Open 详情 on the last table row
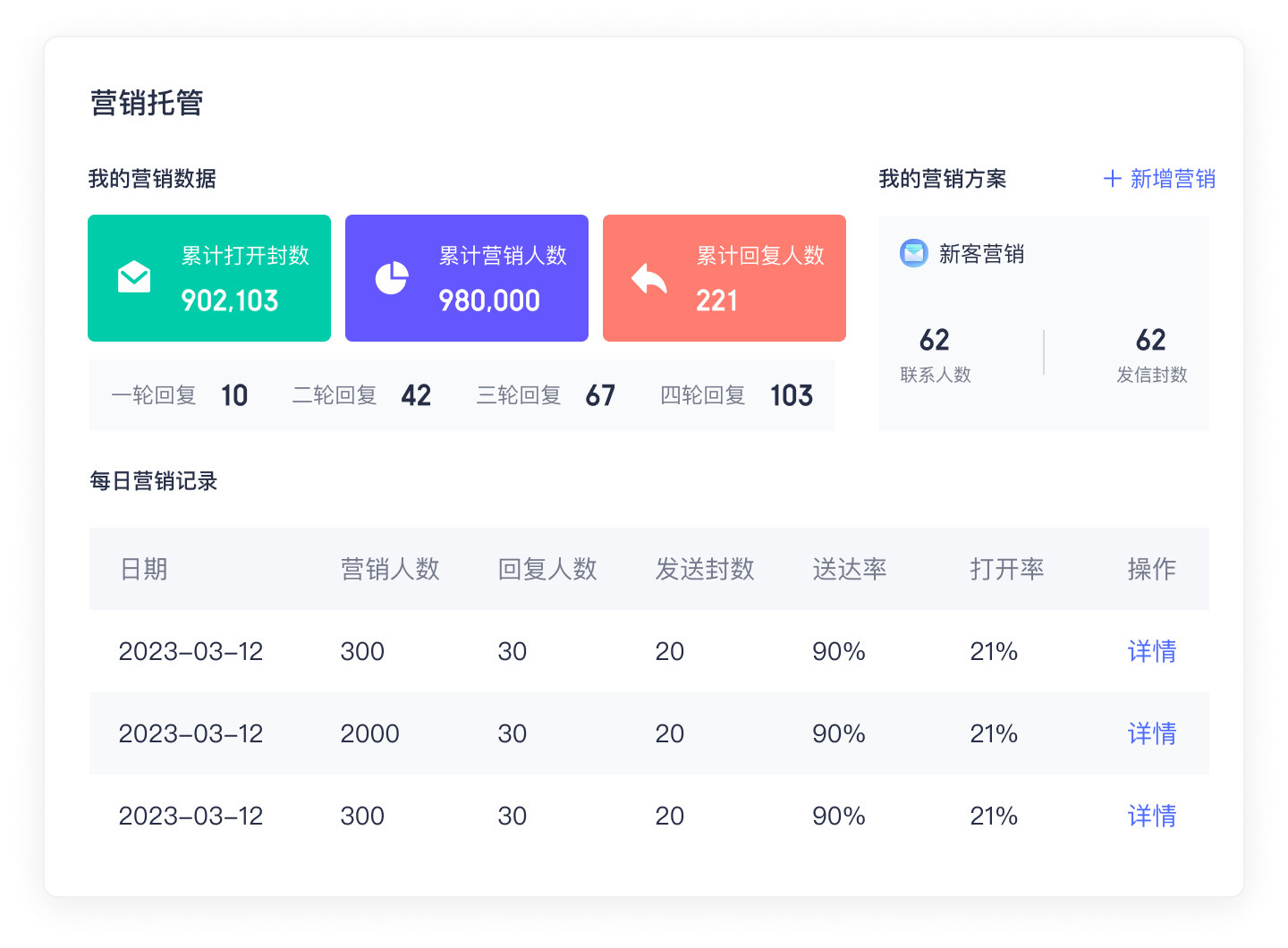Image resolution: width=1288 pixels, height=948 pixels. point(1151,815)
